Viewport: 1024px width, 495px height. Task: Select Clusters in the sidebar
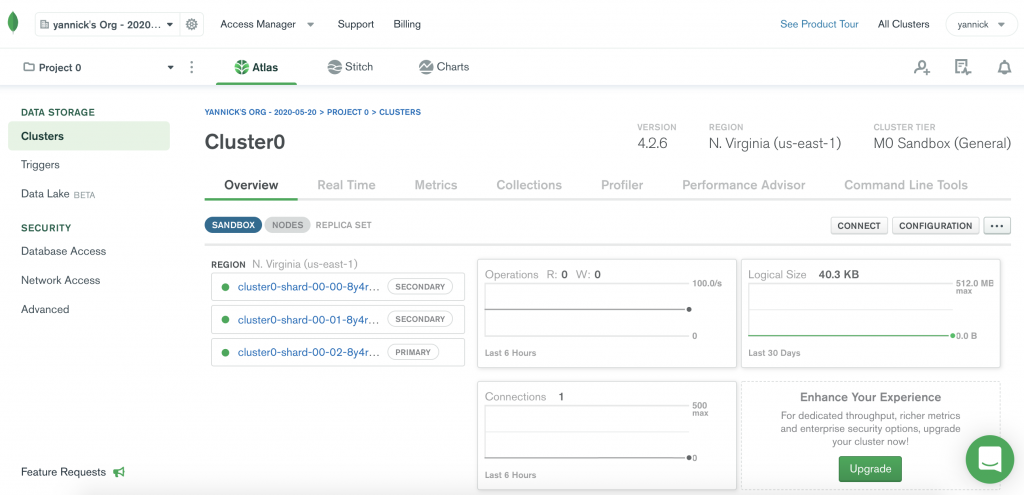coord(89,136)
